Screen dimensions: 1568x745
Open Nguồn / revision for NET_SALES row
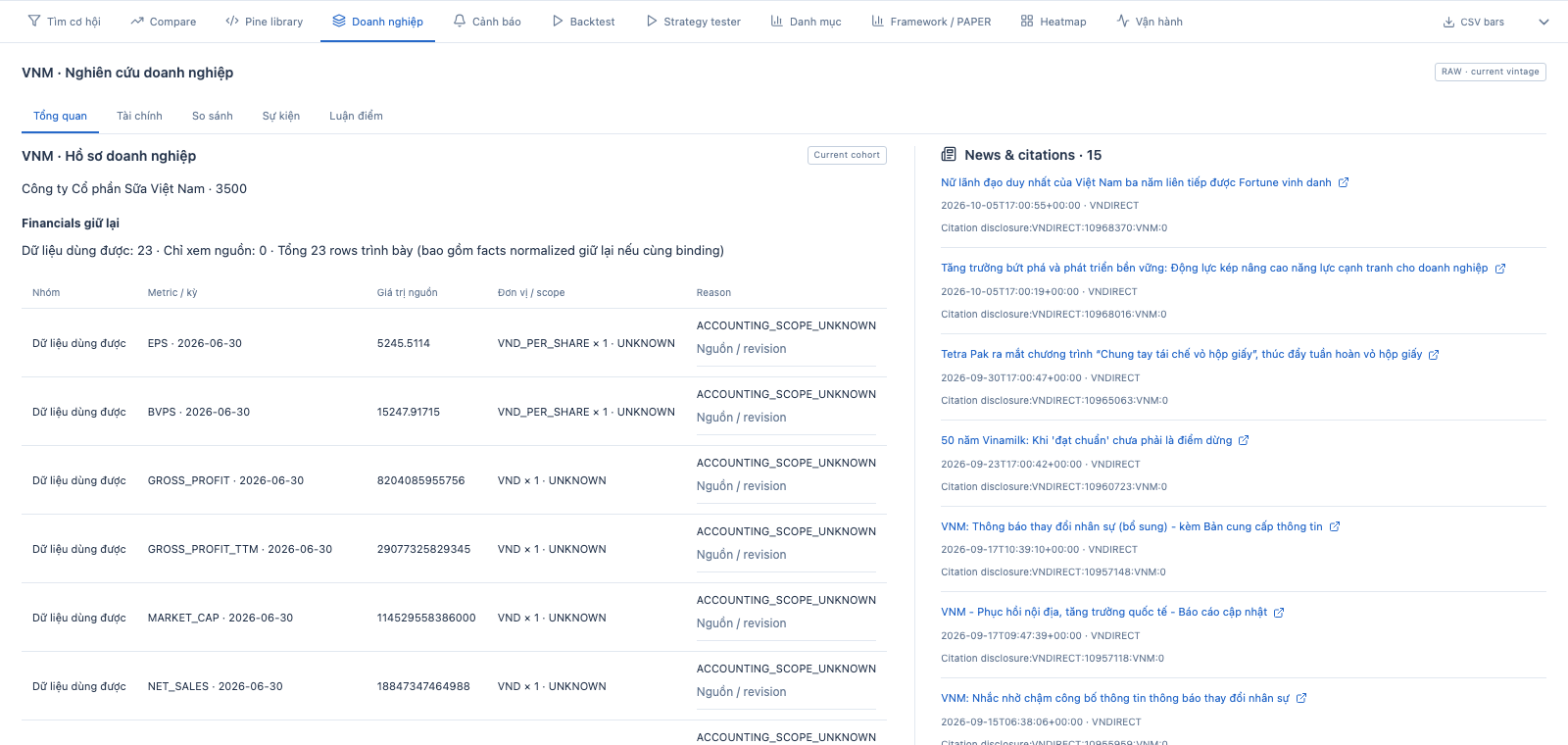pyautogui.click(x=741, y=692)
